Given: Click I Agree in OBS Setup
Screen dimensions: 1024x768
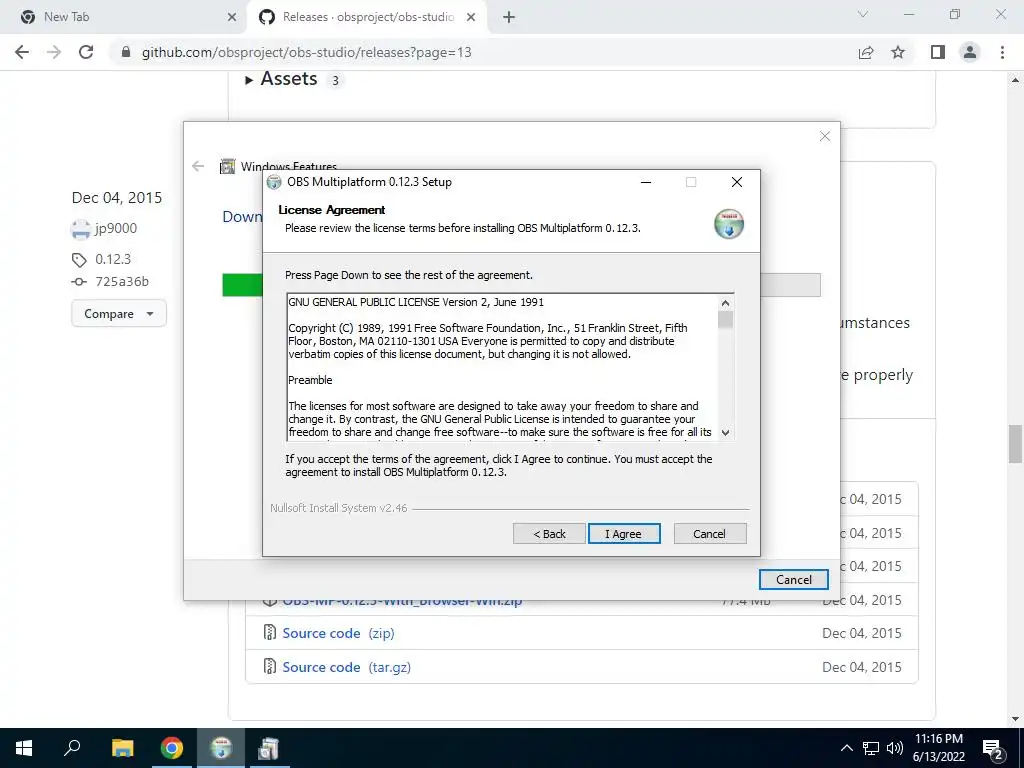Looking at the screenshot, I should pos(624,534).
